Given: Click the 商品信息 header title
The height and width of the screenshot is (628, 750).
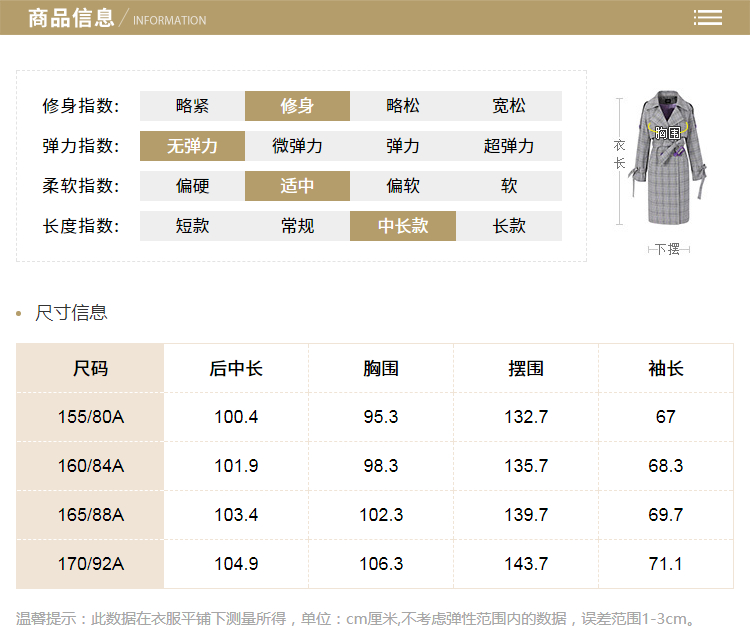Looking at the screenshot, I should (x=71, y=18).
